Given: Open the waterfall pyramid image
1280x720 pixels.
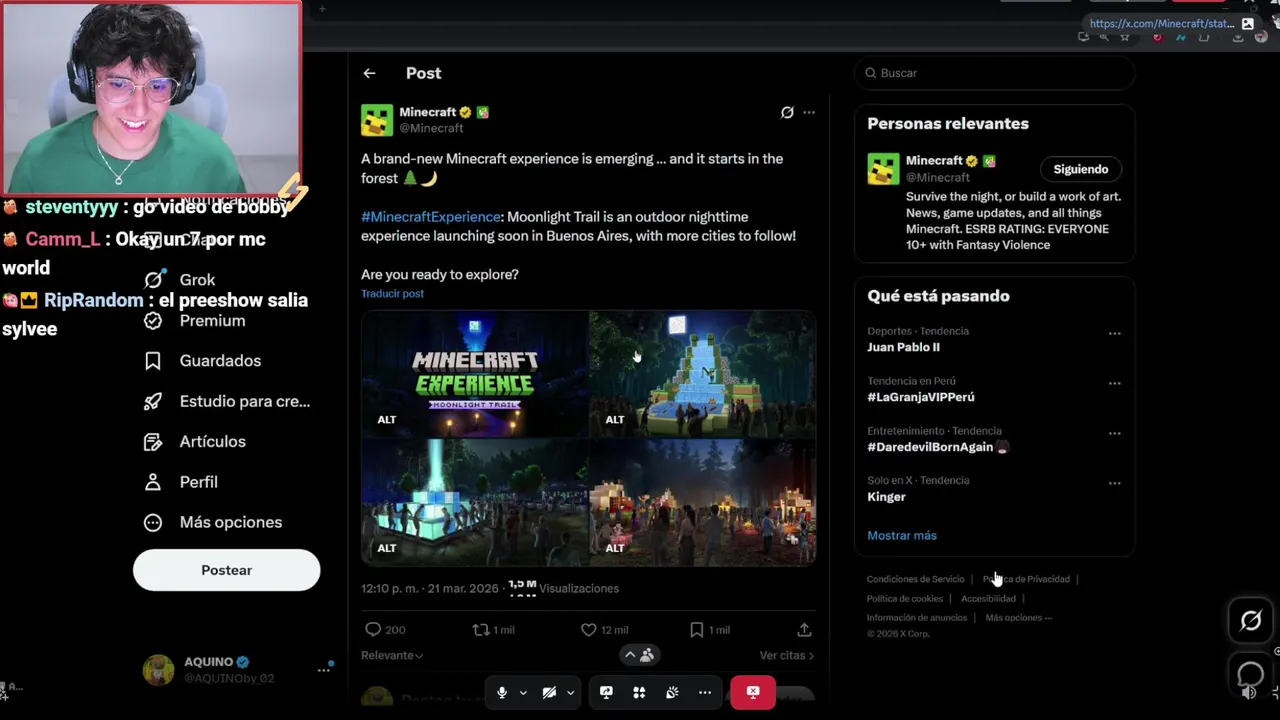Looking at the screenshot, I should point(703,374).
